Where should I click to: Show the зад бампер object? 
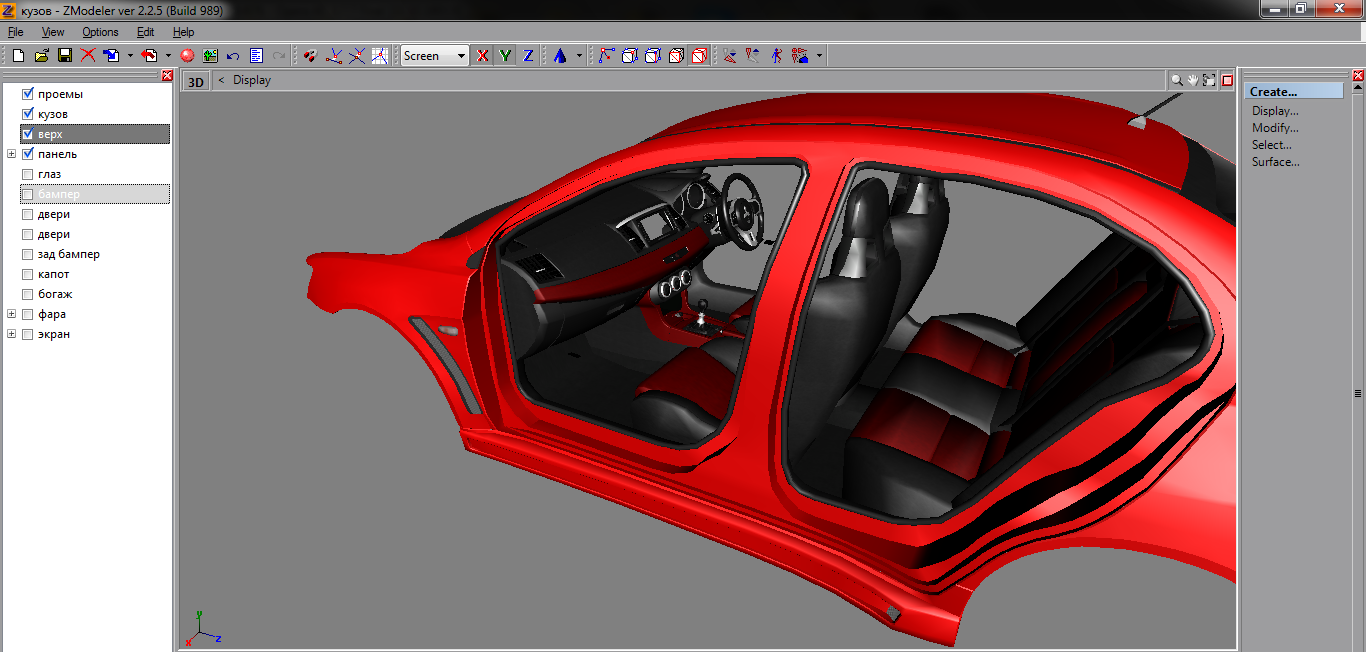point(28,254)
